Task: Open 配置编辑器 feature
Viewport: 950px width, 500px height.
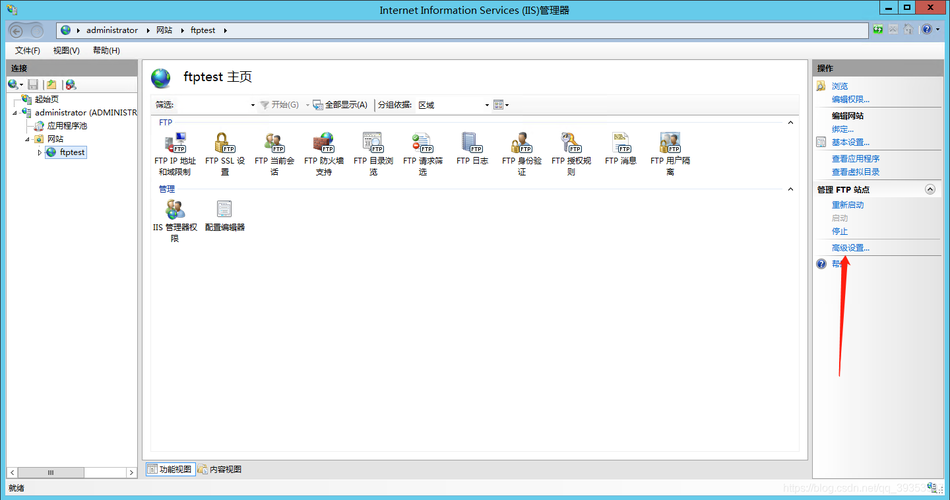Action: [225, 216]
